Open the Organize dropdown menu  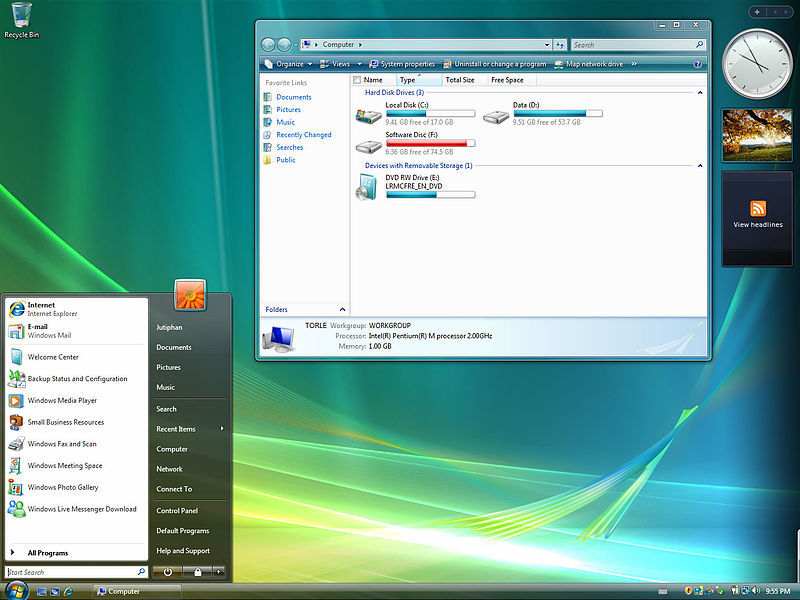289,64
